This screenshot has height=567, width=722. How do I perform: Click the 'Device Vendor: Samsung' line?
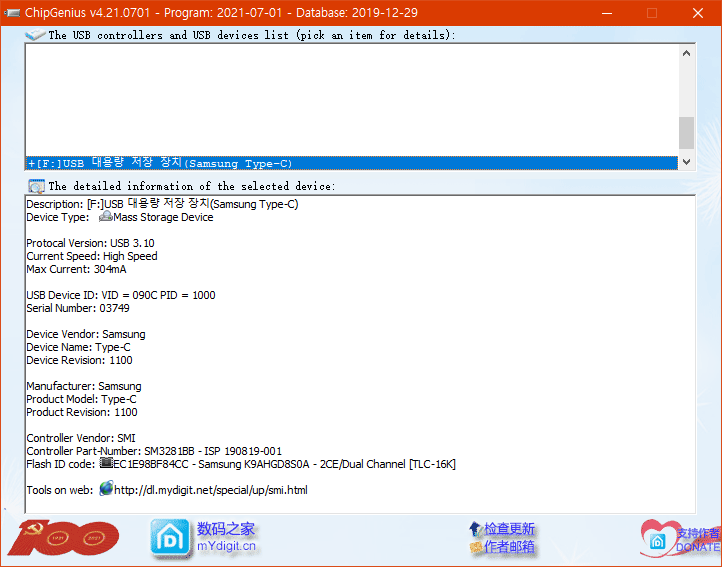point(86,334)
